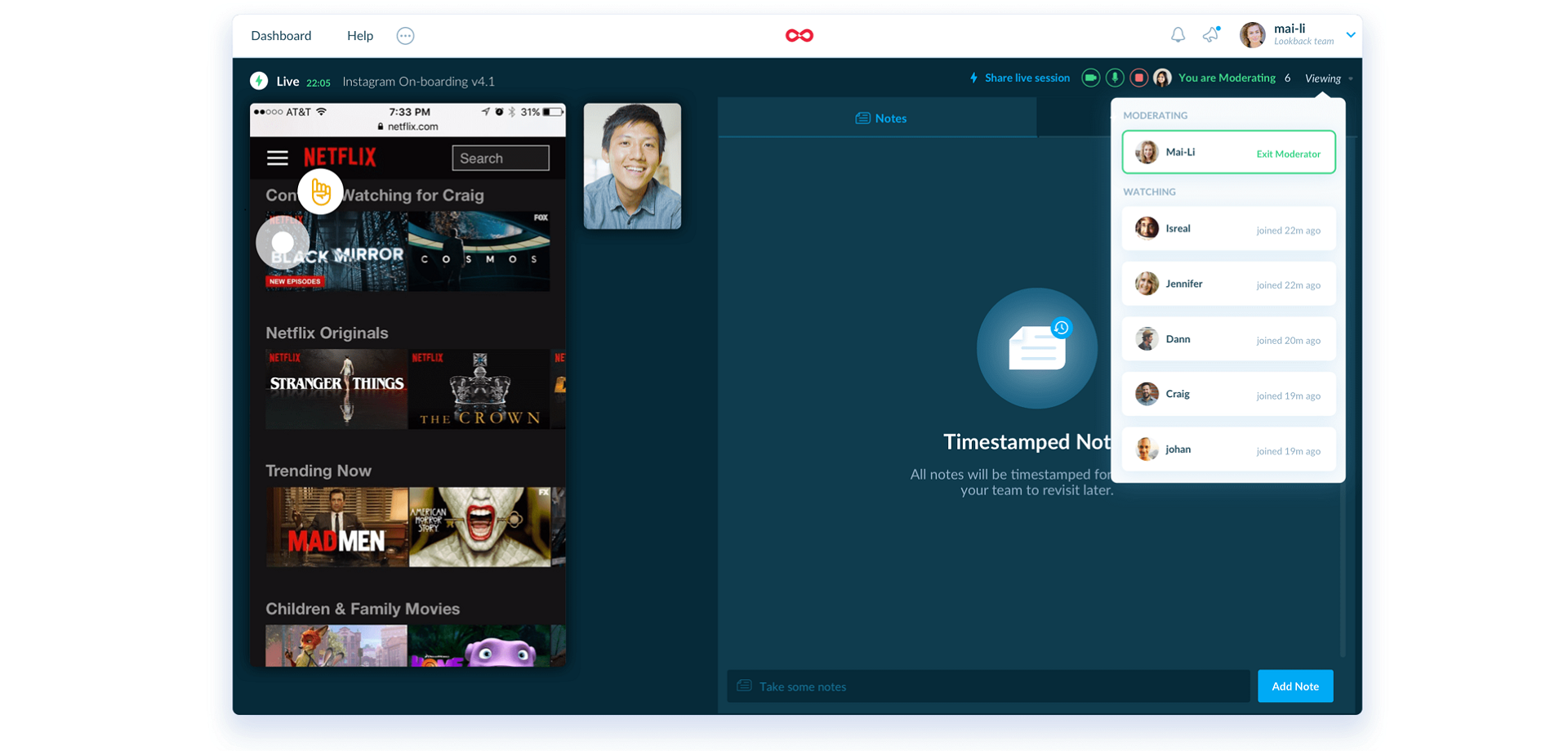Image resolution: width=1568 pixels, height=751 pixels.
Task: Click the Netflix Originals heading
Action: [x=327, y=333]
